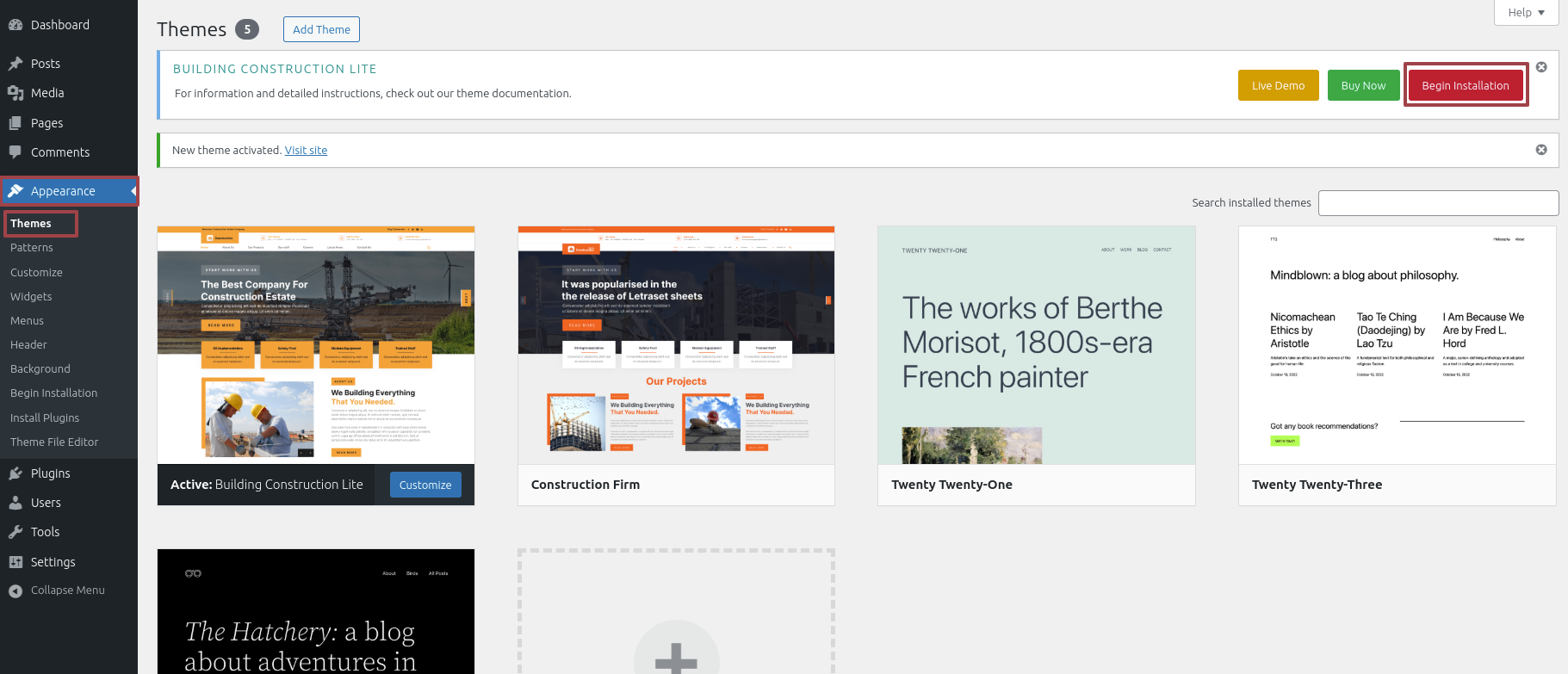Open Begin Installation in sidebar submenu
The height and width of the screenshot is (674, 1568).
[x=53, y=393]
